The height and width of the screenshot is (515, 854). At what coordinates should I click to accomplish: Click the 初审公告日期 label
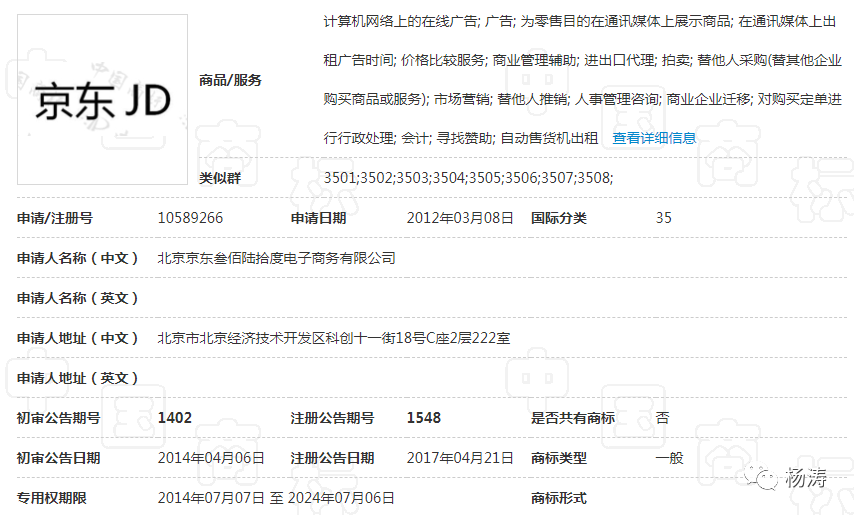(x=58, y=458)
